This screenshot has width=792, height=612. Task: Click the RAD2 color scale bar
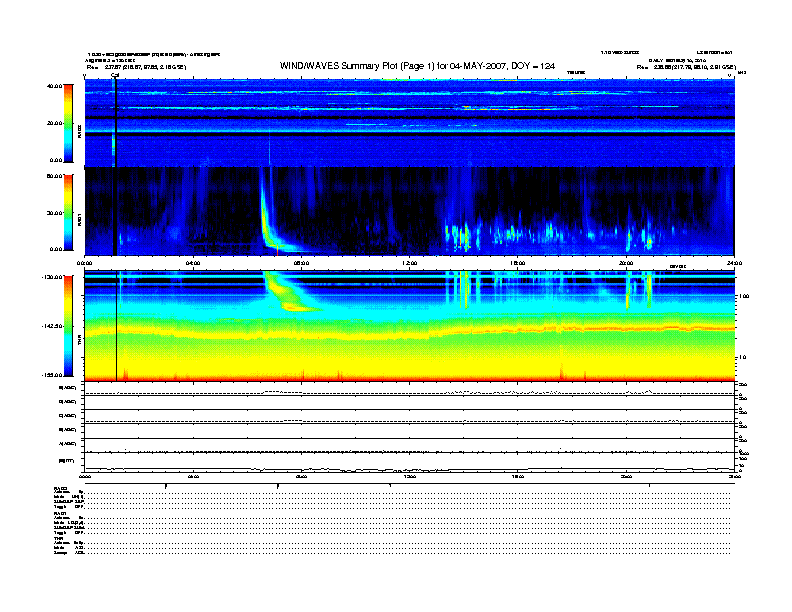pyautogui.click(x=68, y=123)
